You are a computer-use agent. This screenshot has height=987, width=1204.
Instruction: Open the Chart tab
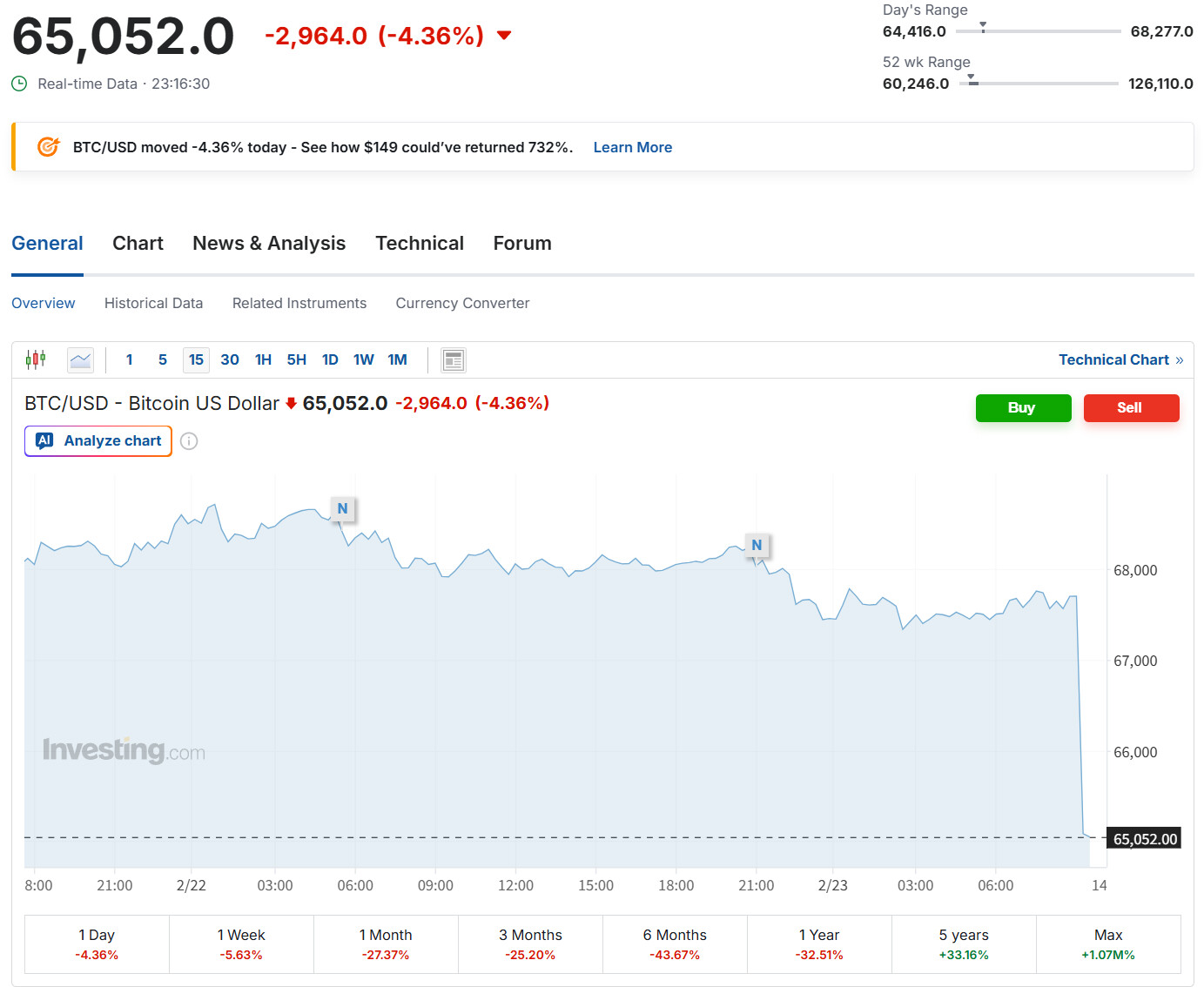pyautogui.click(x=138, y=244)
